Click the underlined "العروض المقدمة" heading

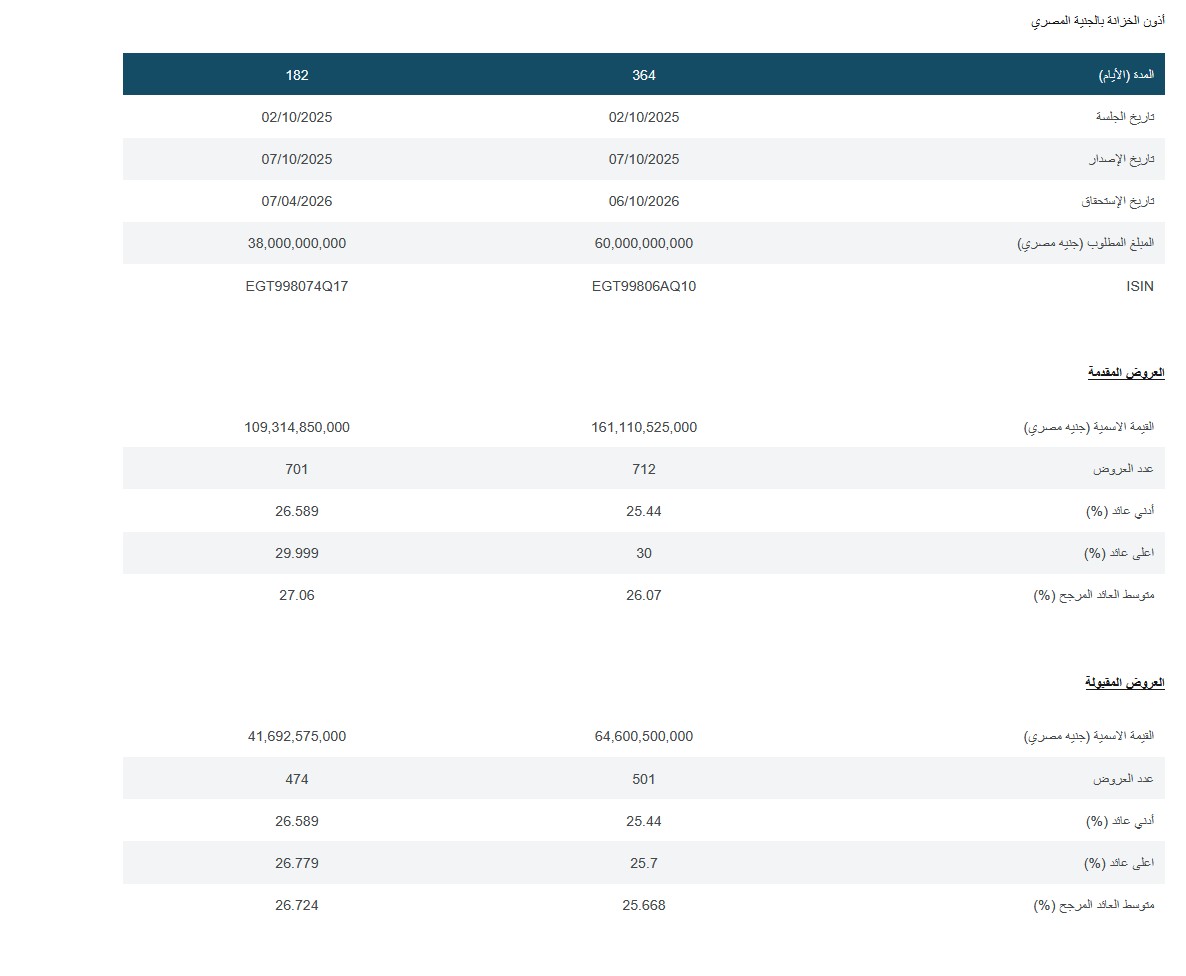click(x=1126, y=373)
